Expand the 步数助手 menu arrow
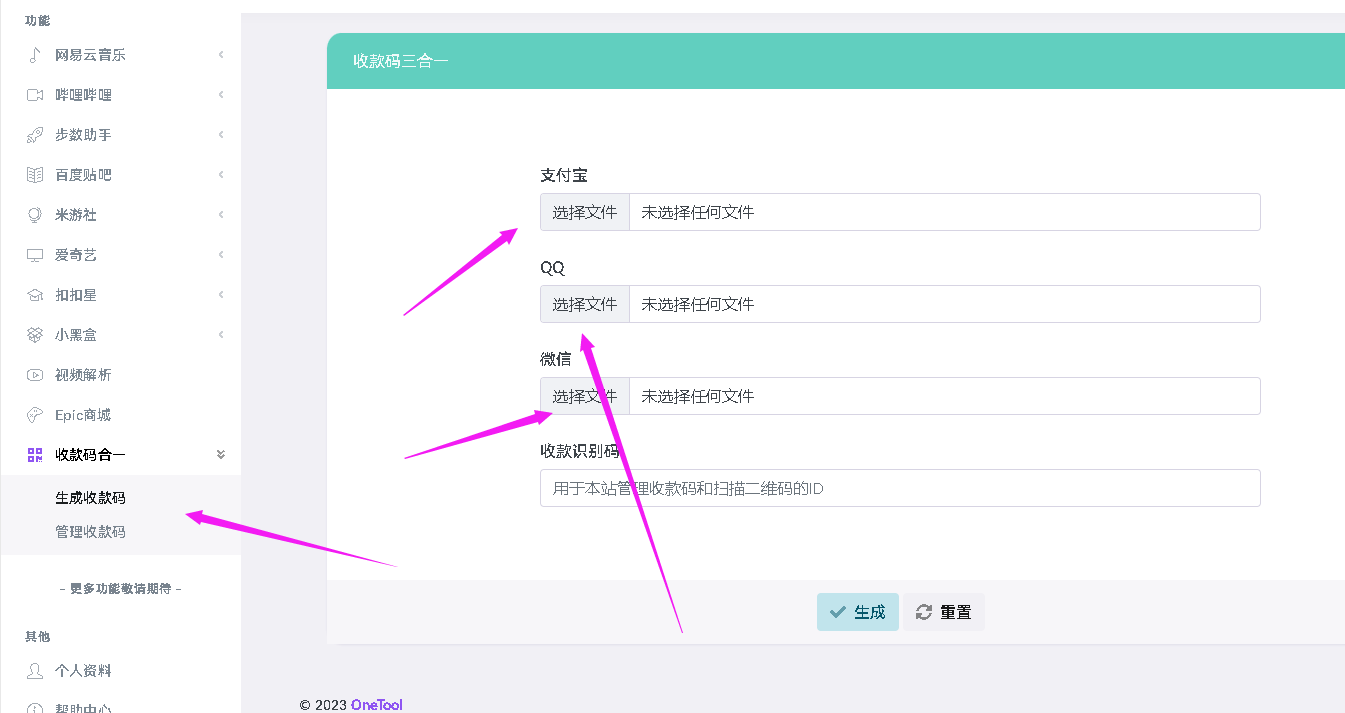Image resolution: width=1345 pixels, height=713 pixels. (221, 135)
